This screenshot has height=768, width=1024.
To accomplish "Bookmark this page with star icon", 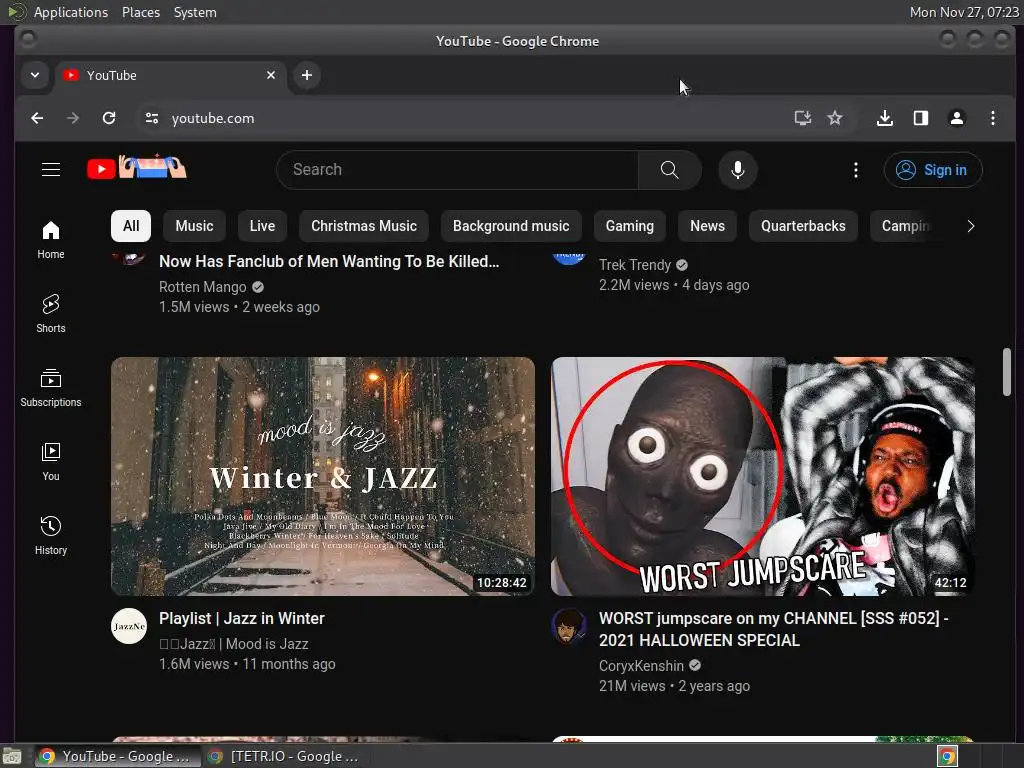I will [835, 118].
